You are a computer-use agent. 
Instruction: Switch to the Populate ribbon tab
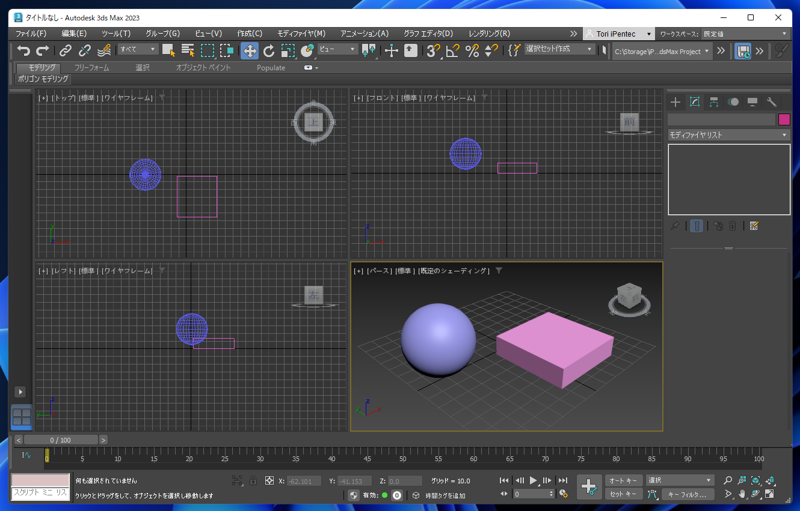point(271,67)
